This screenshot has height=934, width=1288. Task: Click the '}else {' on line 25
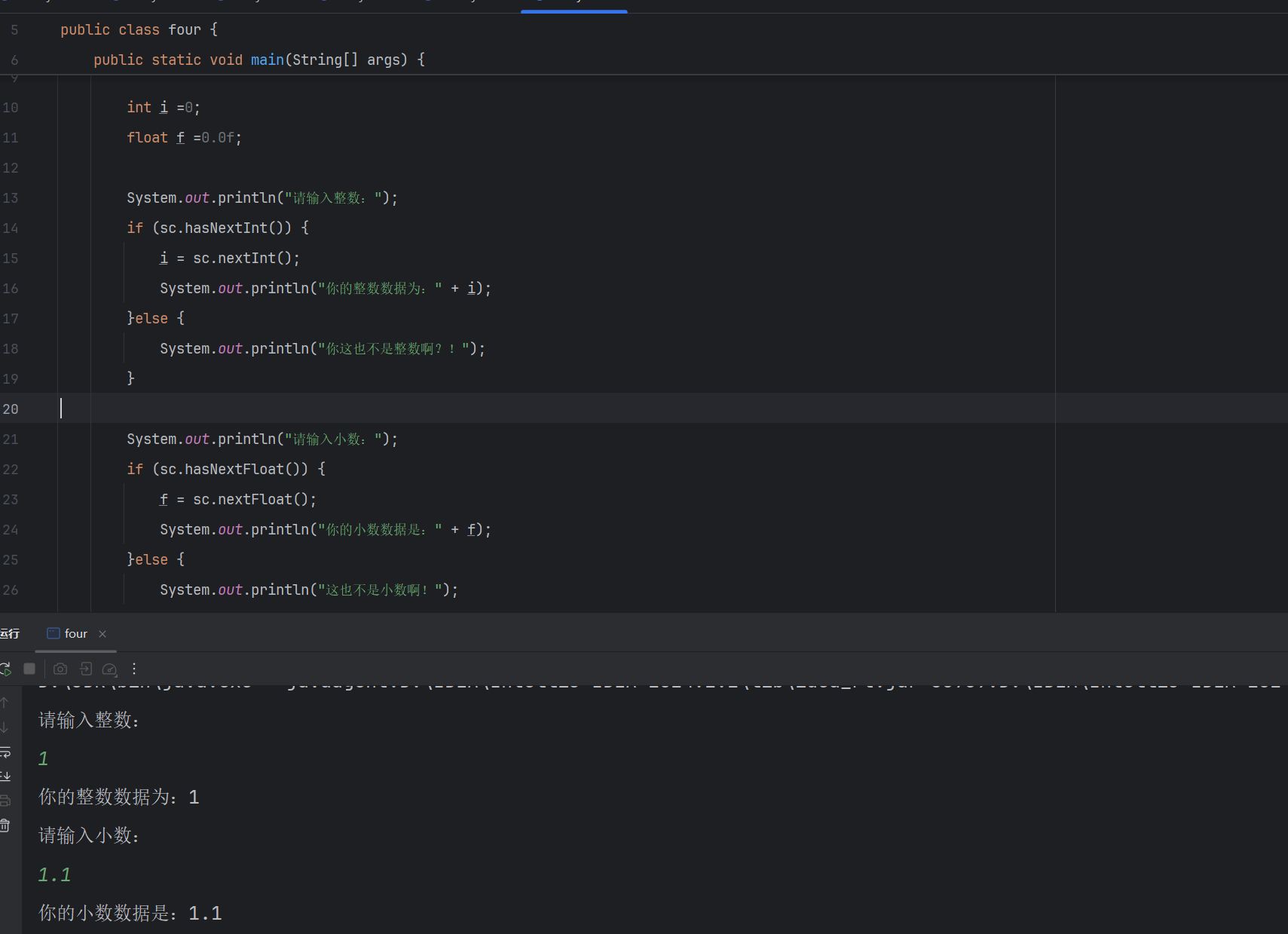[x=155, y=559]
